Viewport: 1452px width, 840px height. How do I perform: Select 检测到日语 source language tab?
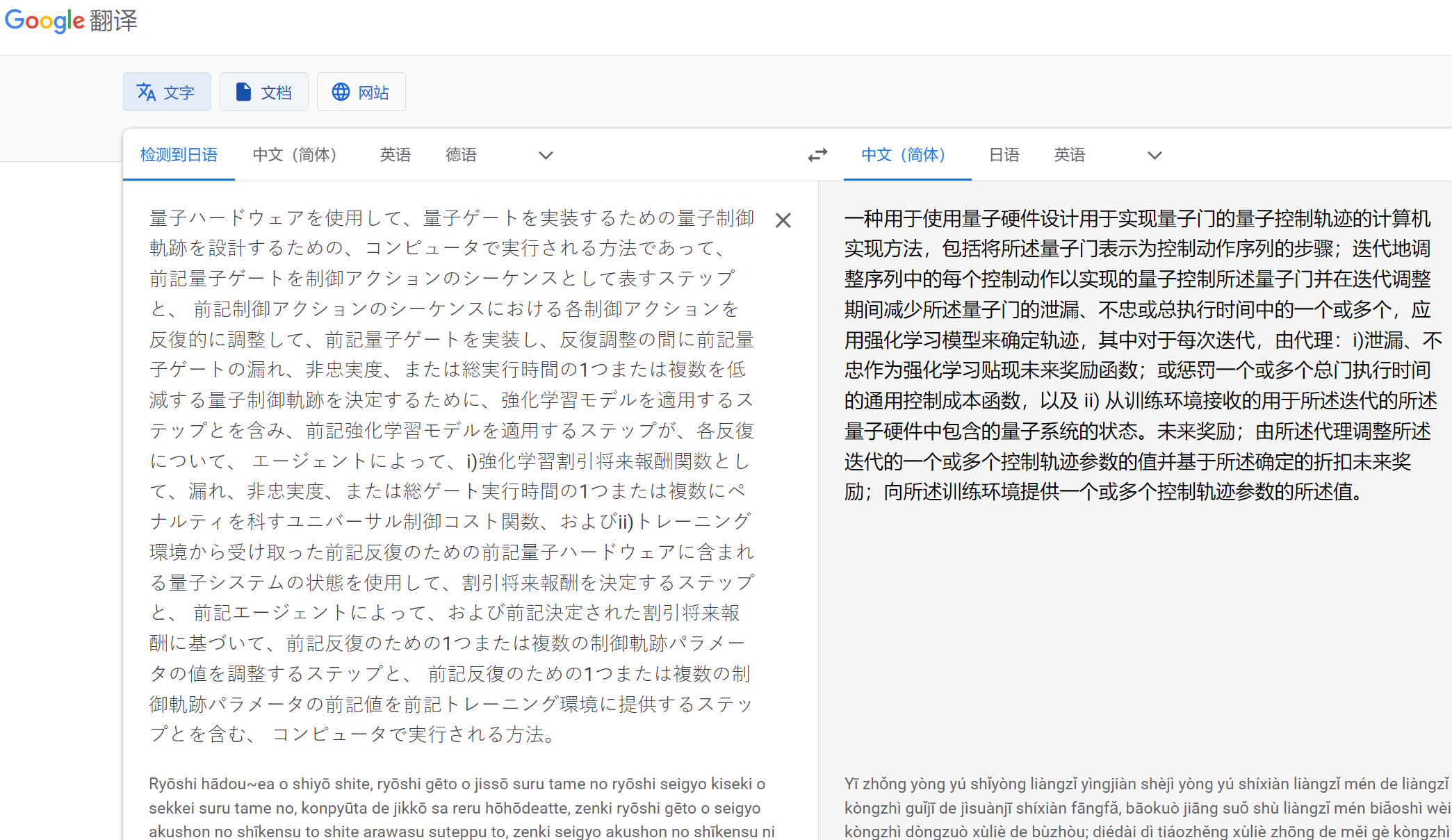[179, 155]
